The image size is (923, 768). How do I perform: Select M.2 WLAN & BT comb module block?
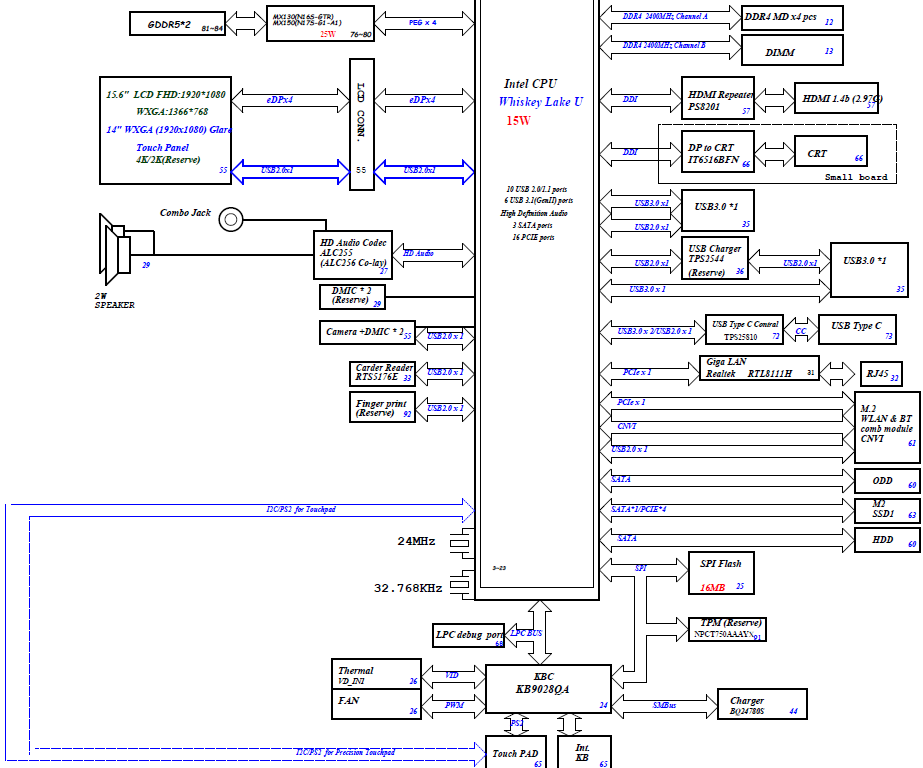point(887,427)
